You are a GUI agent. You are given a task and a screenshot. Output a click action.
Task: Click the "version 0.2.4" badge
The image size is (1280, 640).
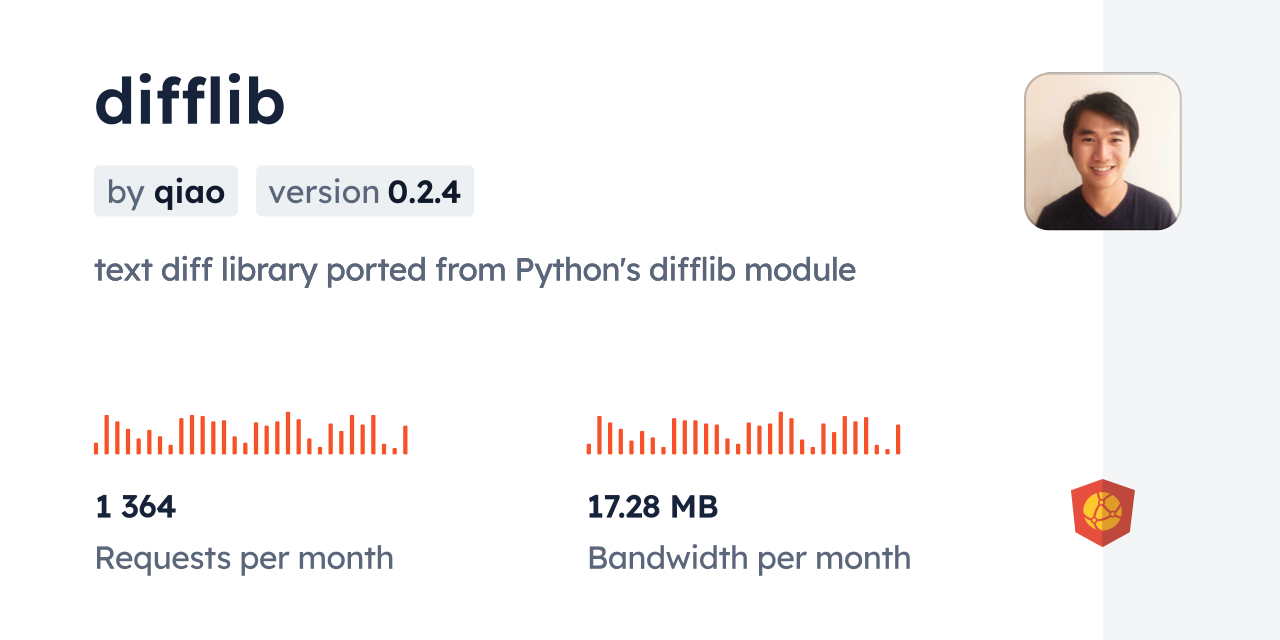pyautogui.click(x=365, y=191)
